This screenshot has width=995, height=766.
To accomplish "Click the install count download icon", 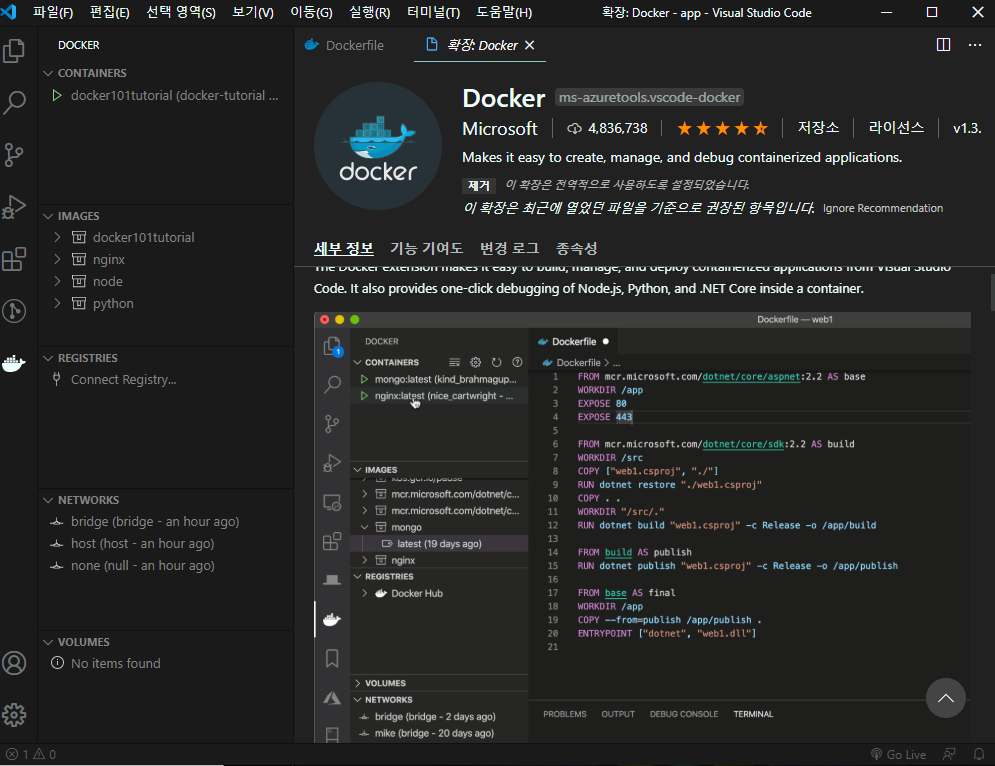I will point(574,129).
